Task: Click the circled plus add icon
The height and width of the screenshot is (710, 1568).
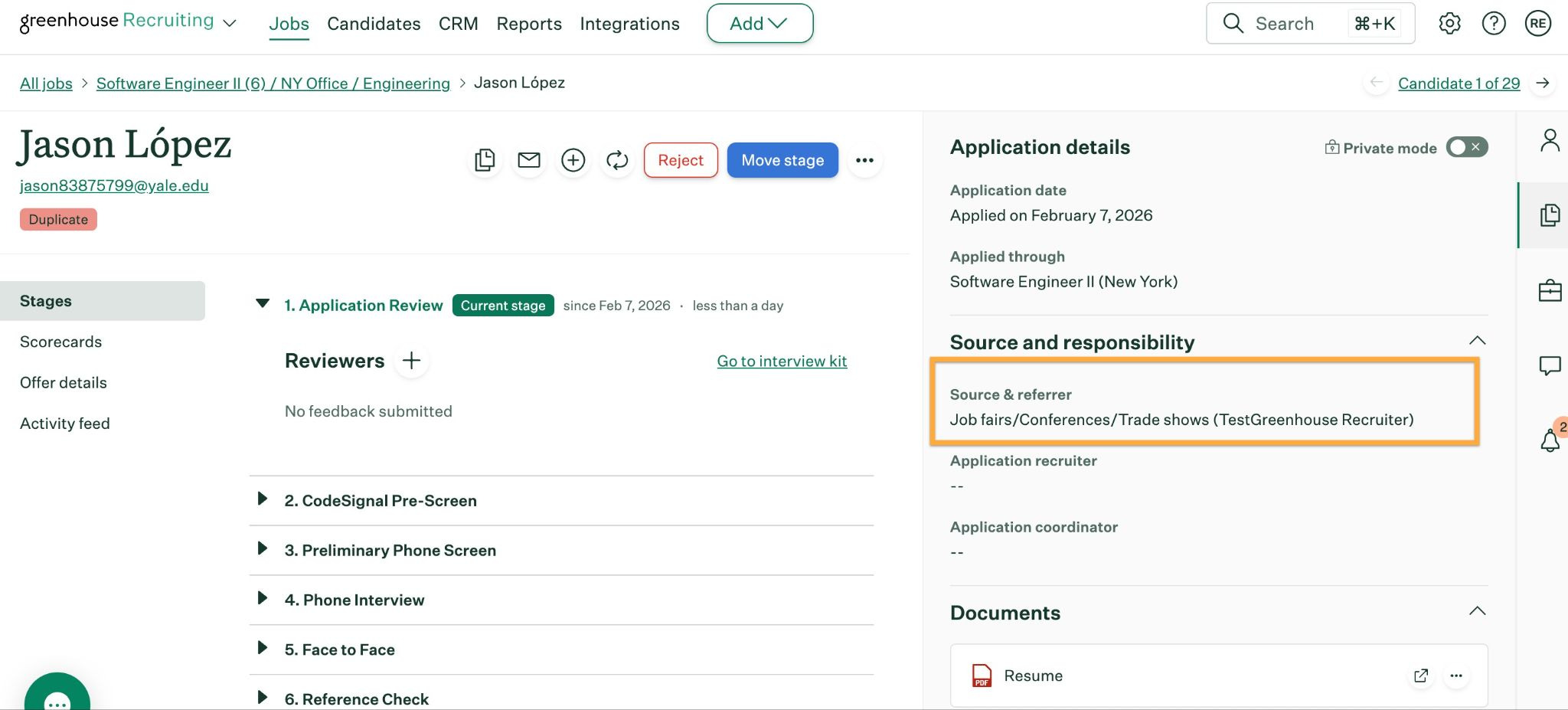Action: (573, 160)
